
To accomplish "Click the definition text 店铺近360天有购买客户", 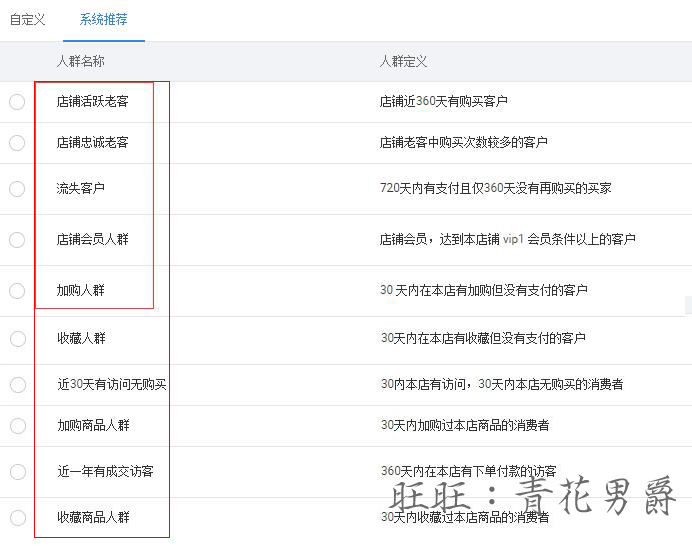I will [x=443, y=102].
